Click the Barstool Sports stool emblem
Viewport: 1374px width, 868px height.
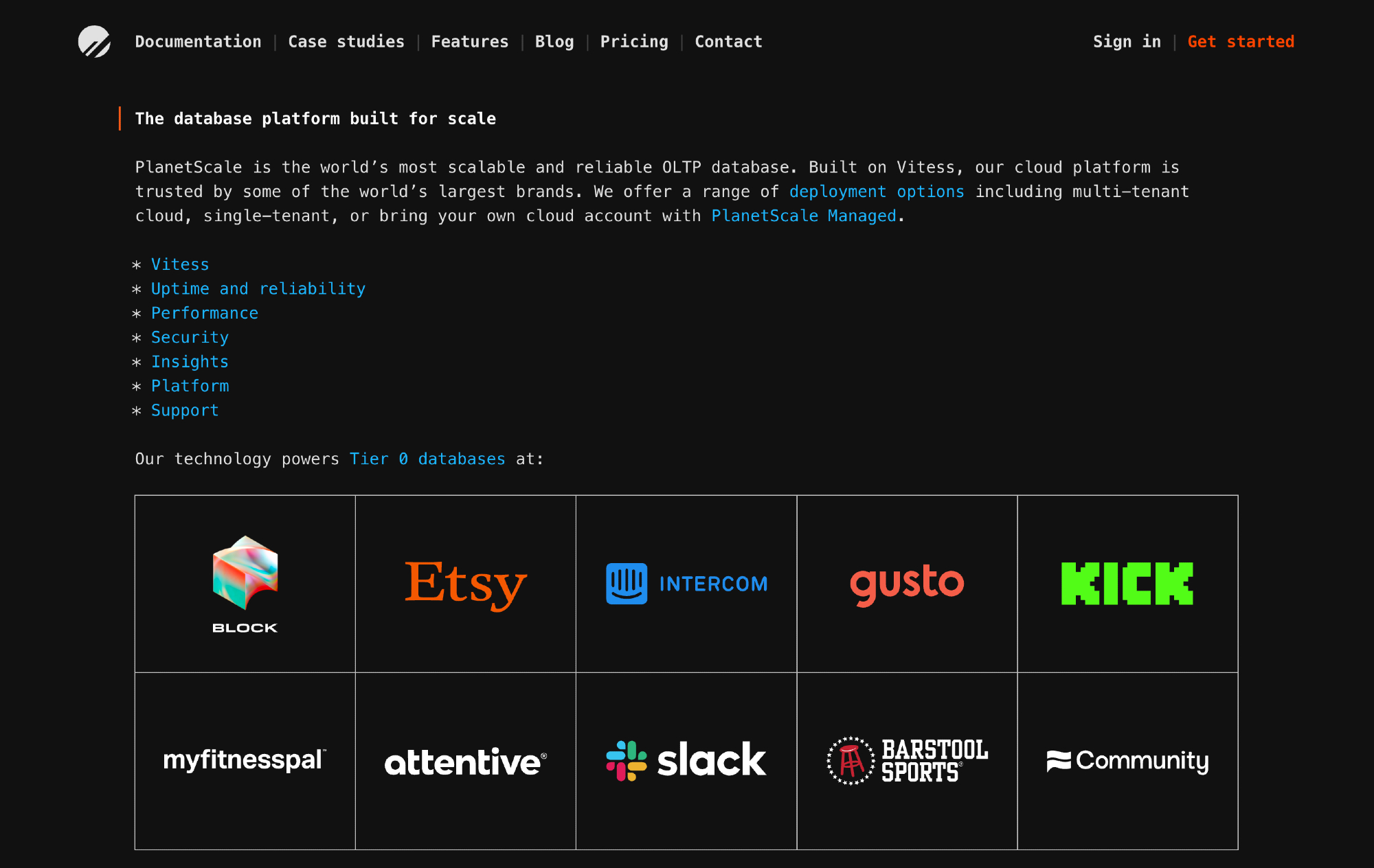[x=851, y=761]
